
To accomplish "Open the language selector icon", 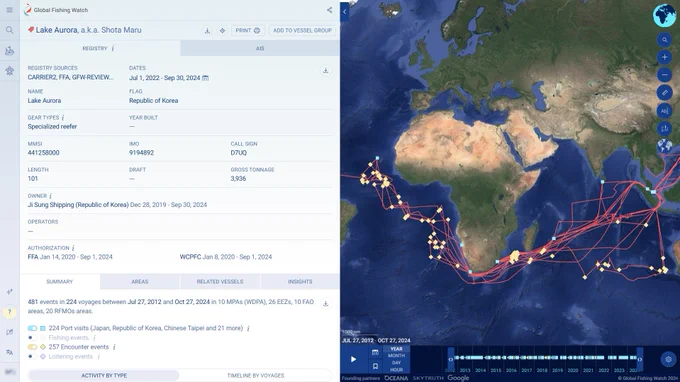I will [10, 352].
